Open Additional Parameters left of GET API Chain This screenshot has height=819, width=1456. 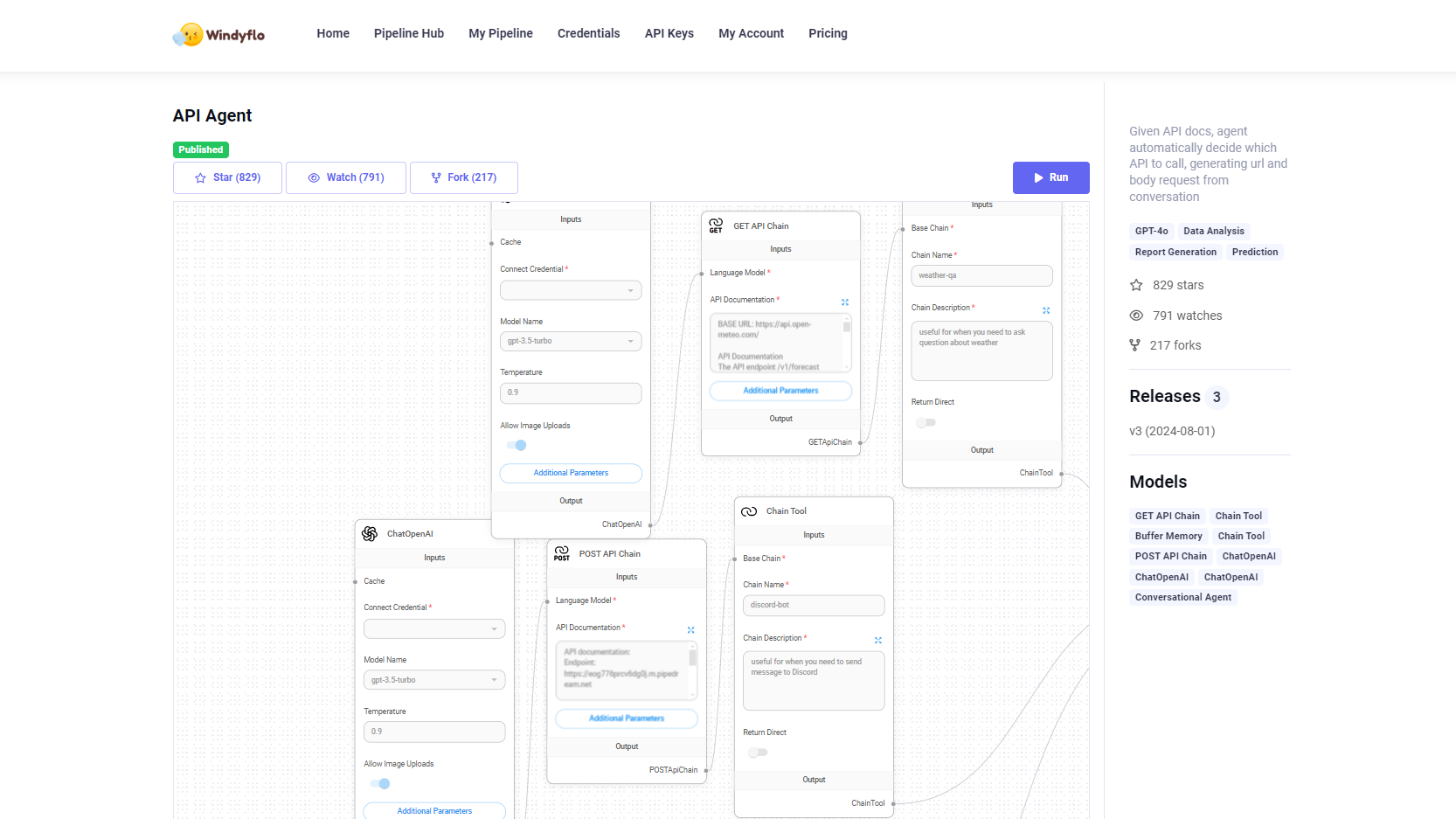571,473
